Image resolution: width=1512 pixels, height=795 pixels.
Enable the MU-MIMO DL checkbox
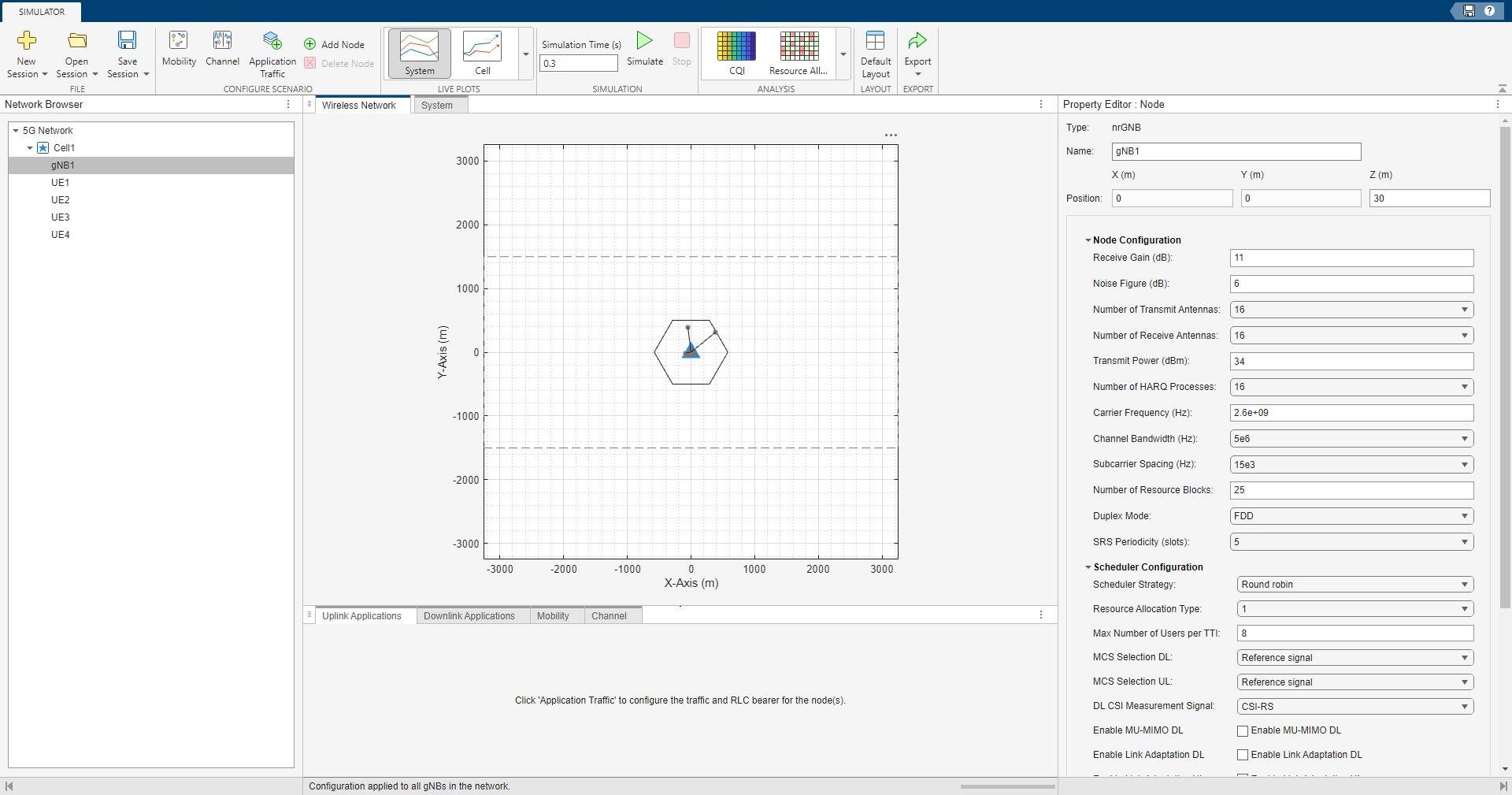(1243, 730)
